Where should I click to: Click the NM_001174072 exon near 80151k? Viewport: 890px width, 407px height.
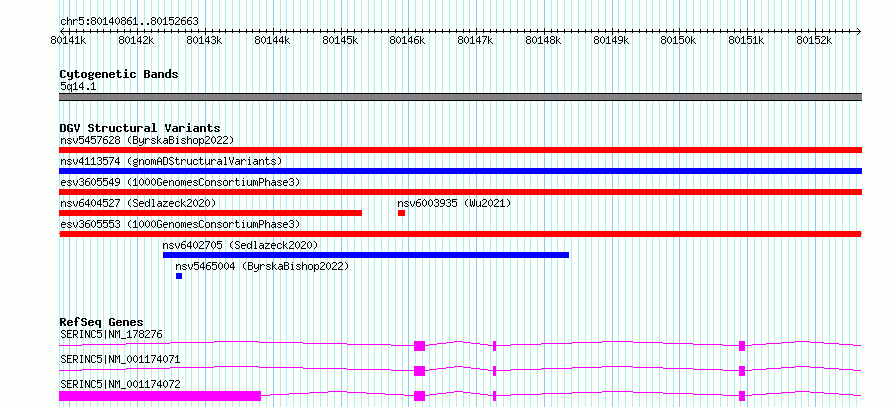(x=742, y=396)
